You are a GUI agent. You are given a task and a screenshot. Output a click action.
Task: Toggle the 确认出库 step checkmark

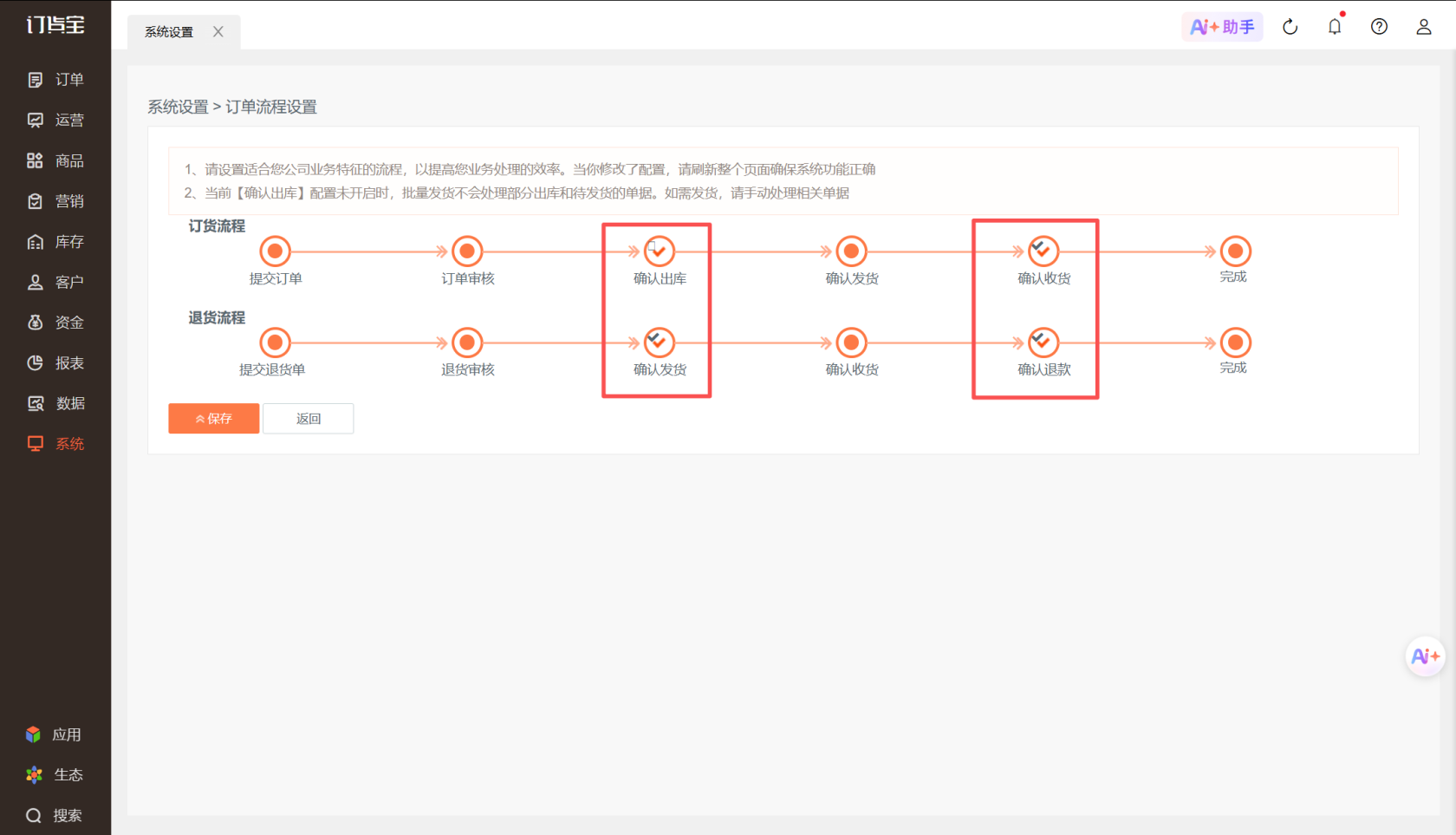coord(660,251)
